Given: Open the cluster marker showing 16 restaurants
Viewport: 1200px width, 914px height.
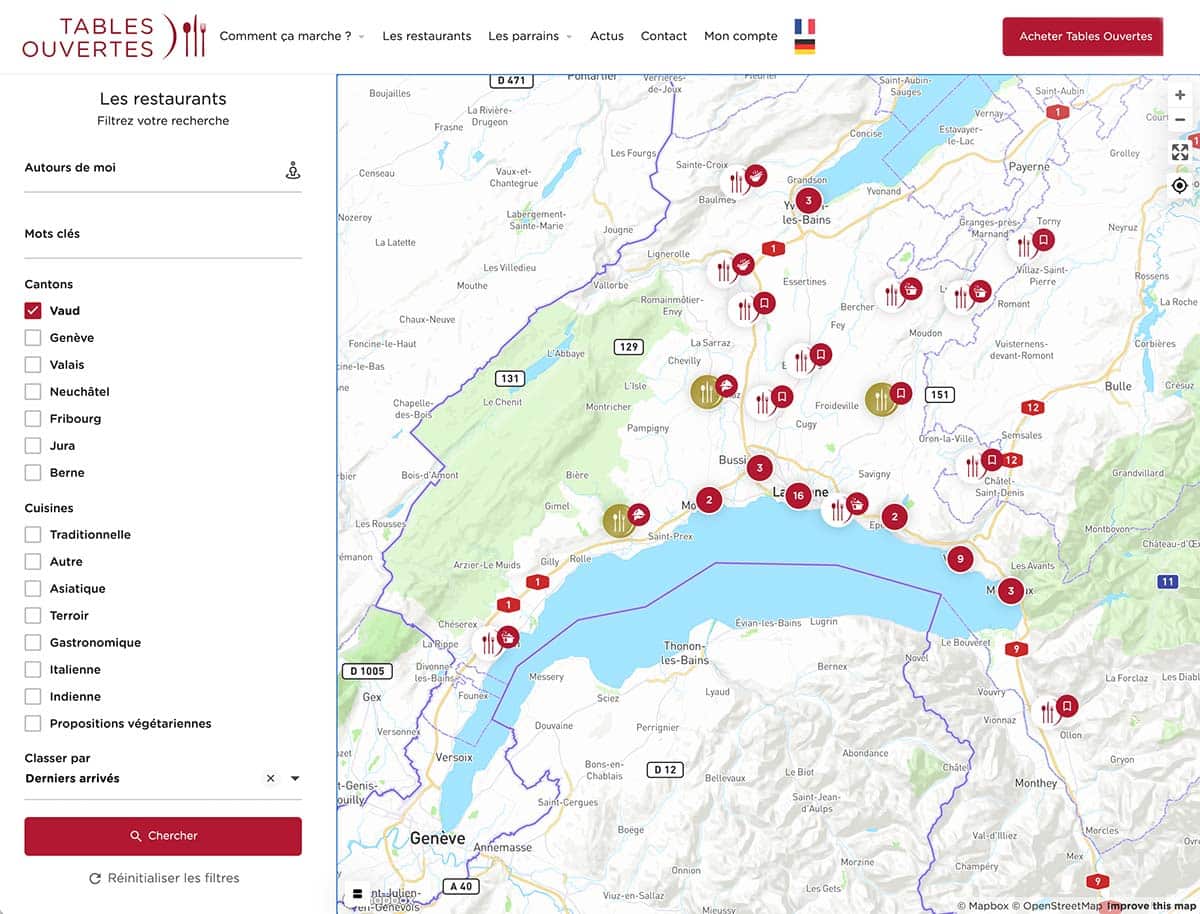Looking at the screenshot, I should tap(797, 495).
